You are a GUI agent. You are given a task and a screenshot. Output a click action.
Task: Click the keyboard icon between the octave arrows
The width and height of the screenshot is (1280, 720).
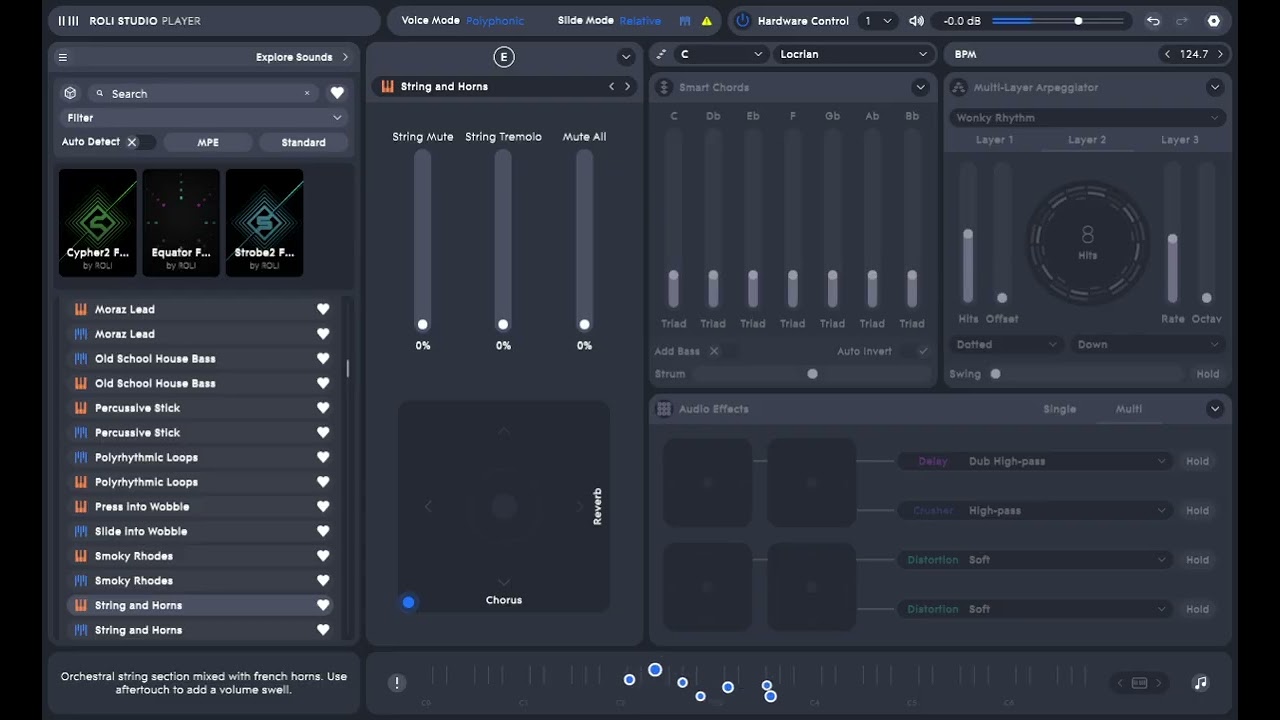click(1139, 683)
